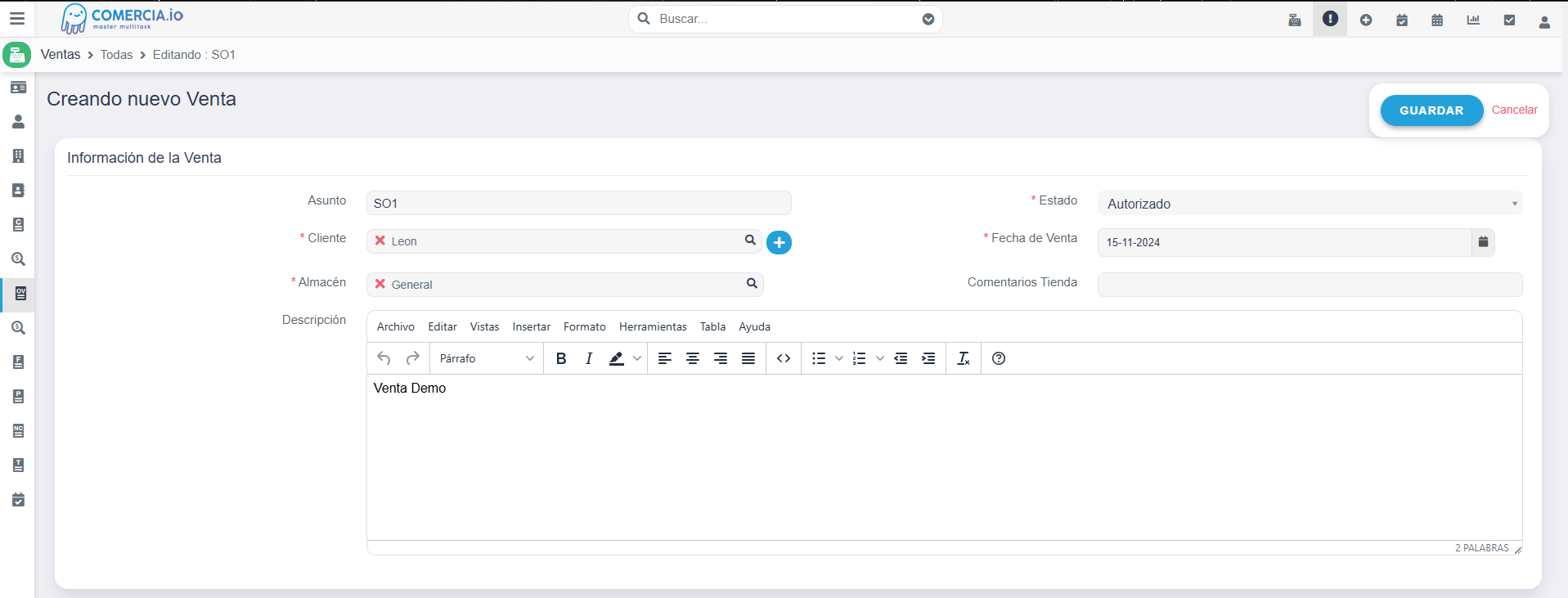
Task: Open the Archivo editor menu
Action: click(x=396, y=326)
